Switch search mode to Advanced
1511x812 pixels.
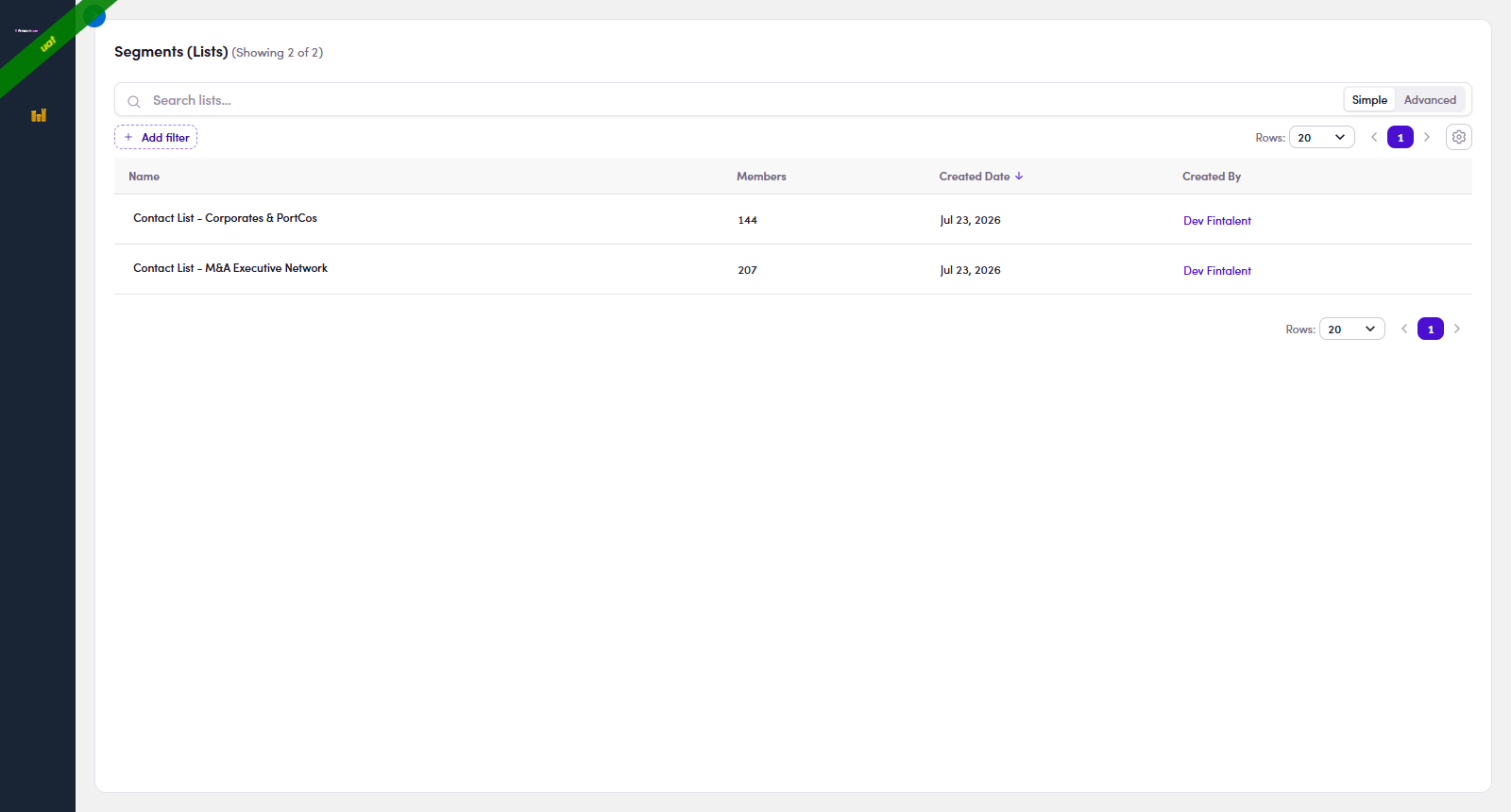tap(1430, 99)
